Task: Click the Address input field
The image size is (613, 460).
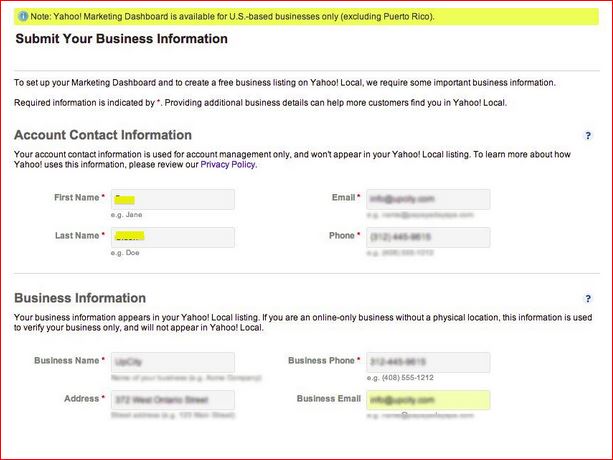Action: [173, 400]
